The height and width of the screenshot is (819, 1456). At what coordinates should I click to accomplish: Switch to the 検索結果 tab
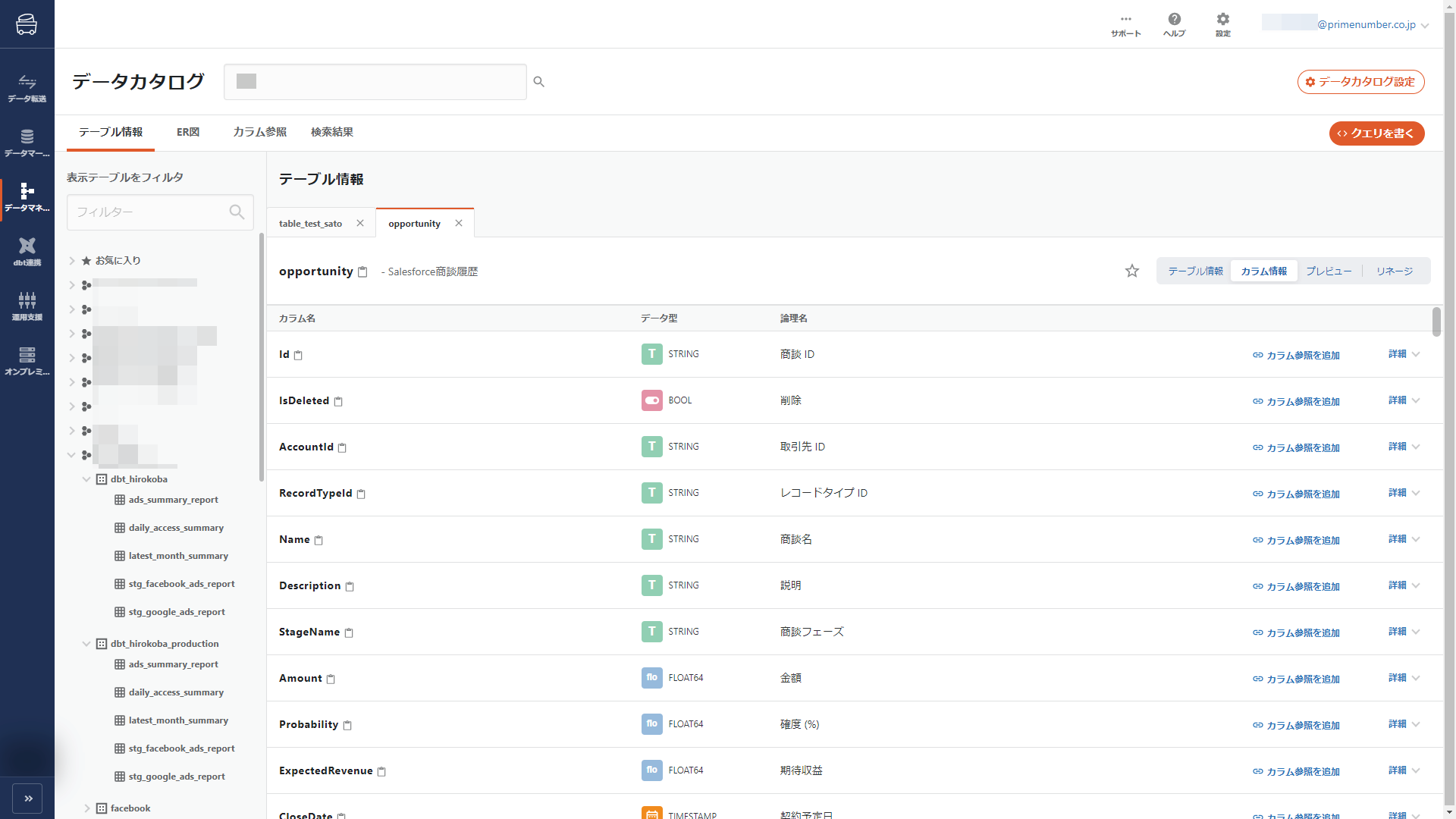[x=332, y=132]
